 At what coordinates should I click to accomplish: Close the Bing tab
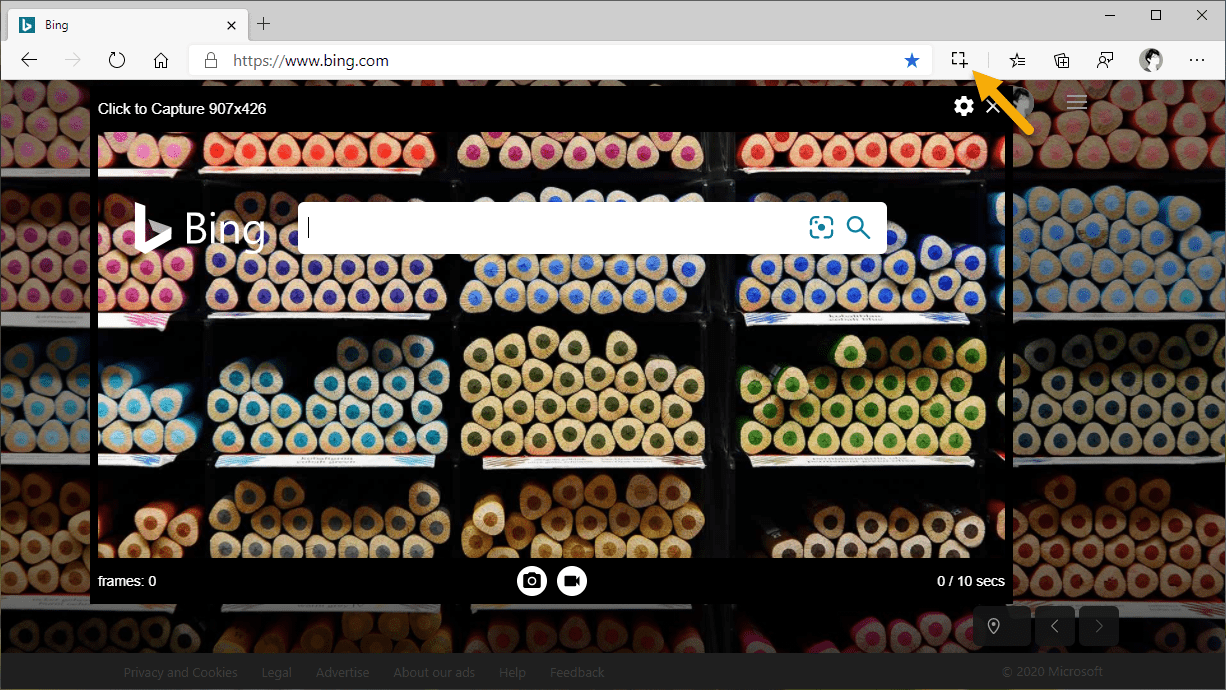pos(231,25)
